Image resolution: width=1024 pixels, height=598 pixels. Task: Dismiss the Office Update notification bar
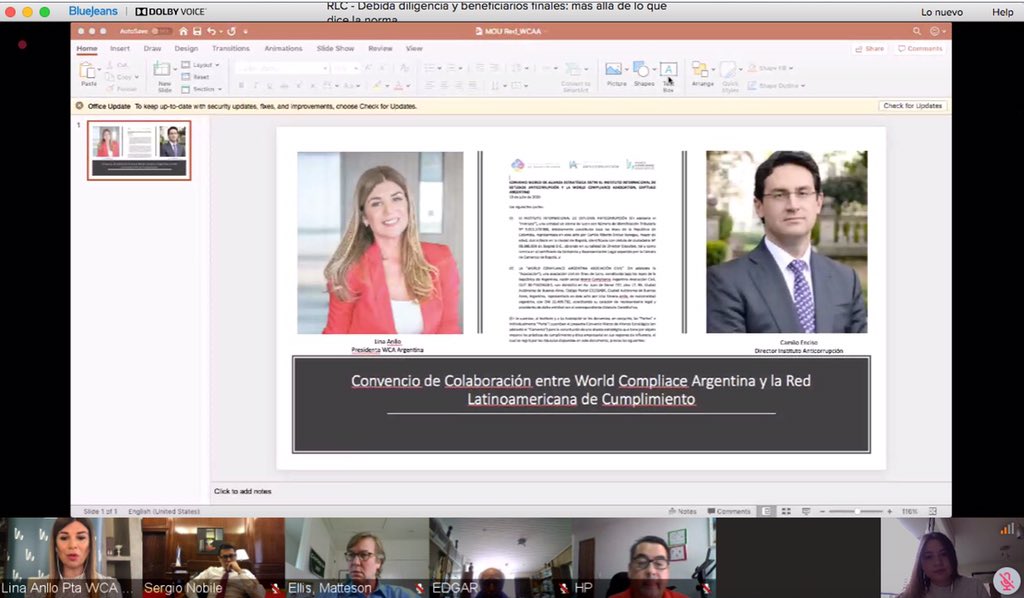coord(79,106)
